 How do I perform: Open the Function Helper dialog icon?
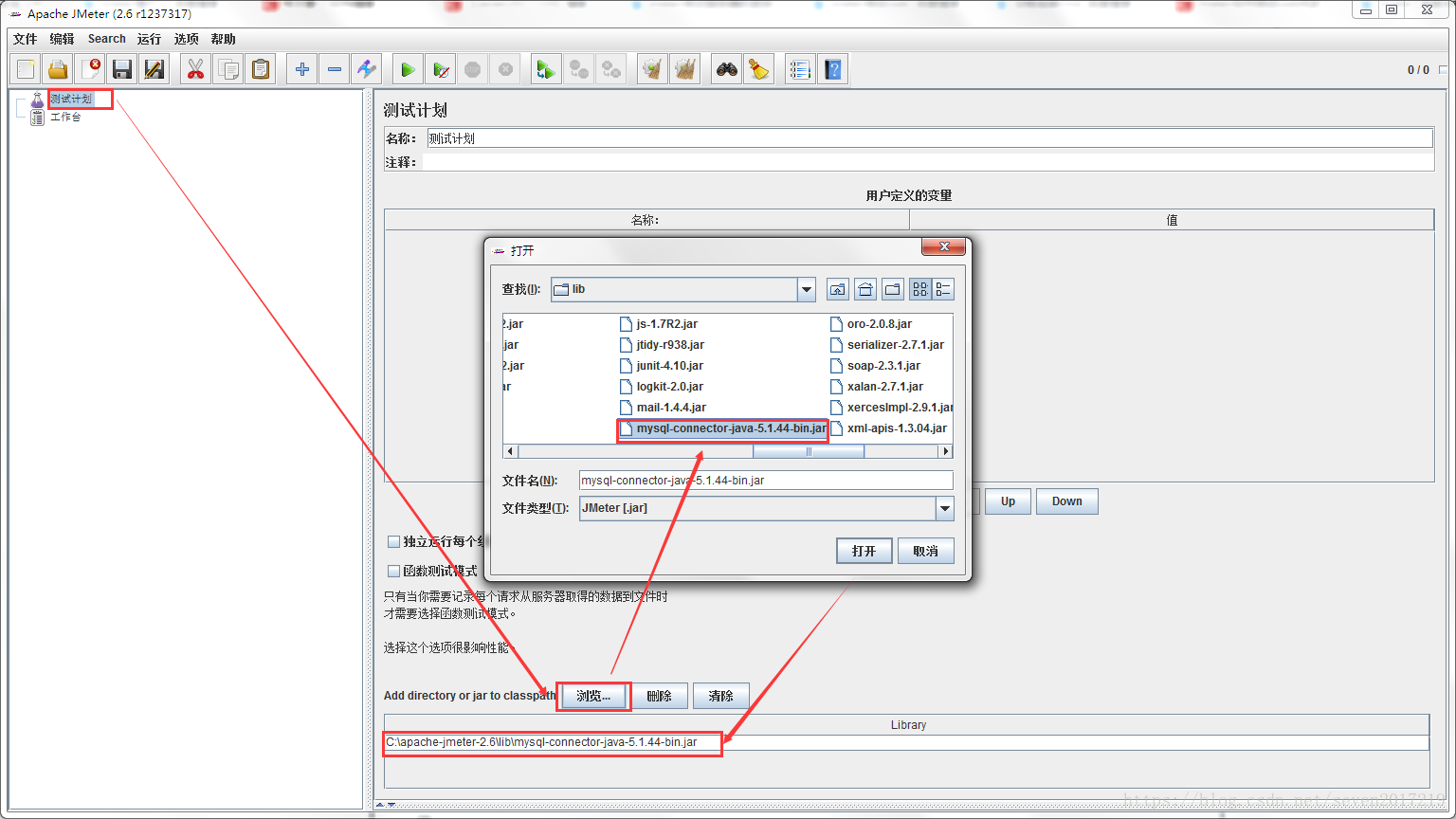pos(800,69)
